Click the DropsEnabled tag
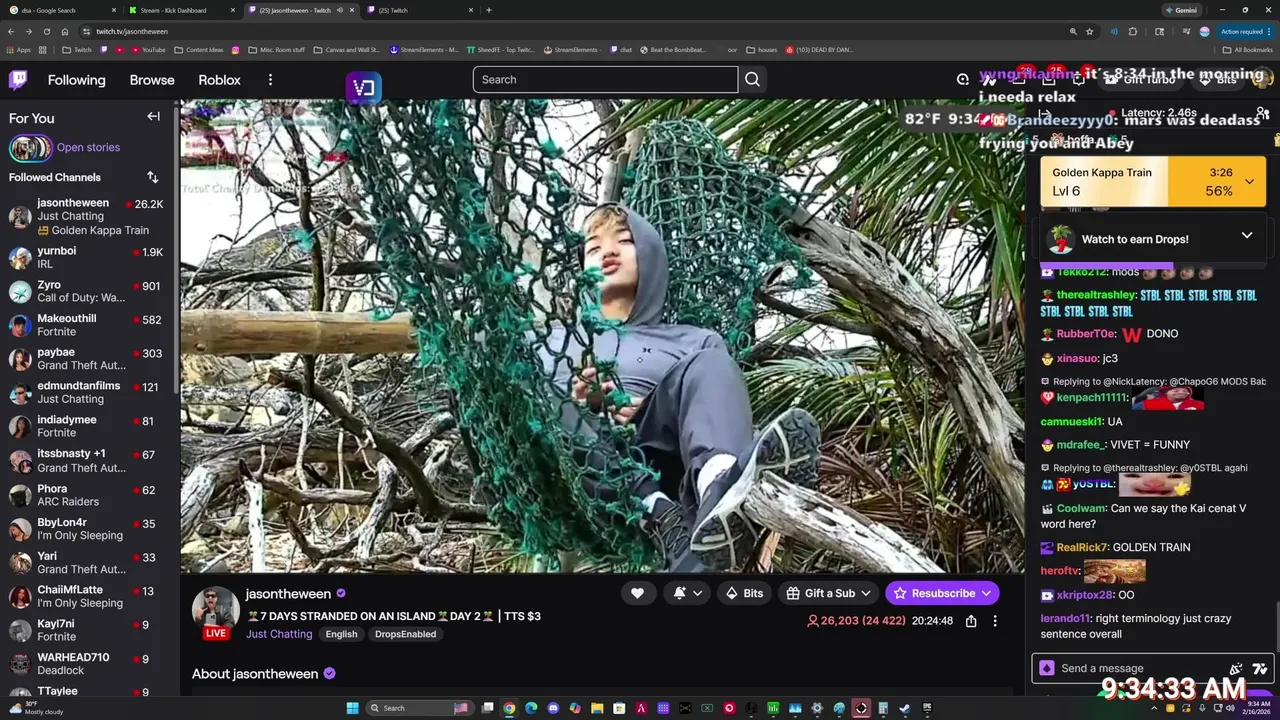 (x=405, y=634)
